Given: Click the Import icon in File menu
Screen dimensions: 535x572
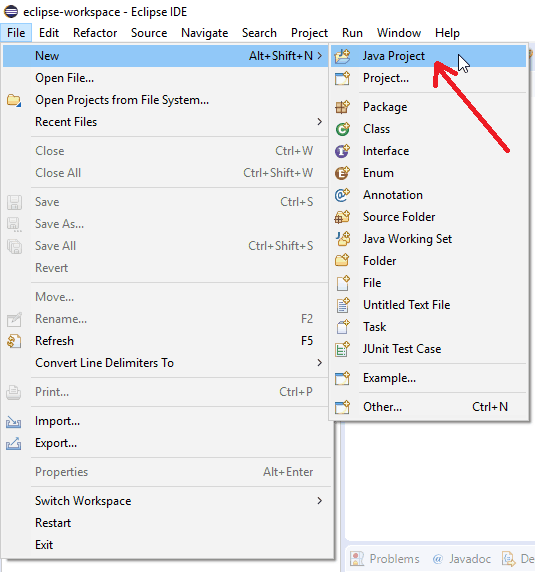Looking at the screenshot, I should (x=13, y=422).
